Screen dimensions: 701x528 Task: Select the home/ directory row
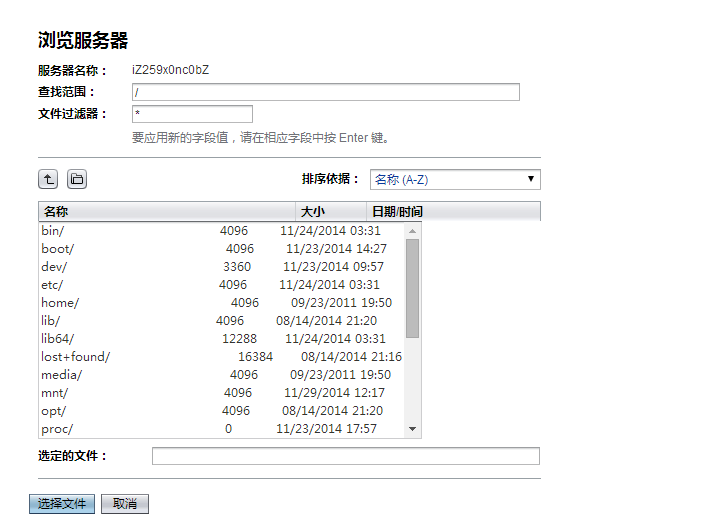[222, 303]
